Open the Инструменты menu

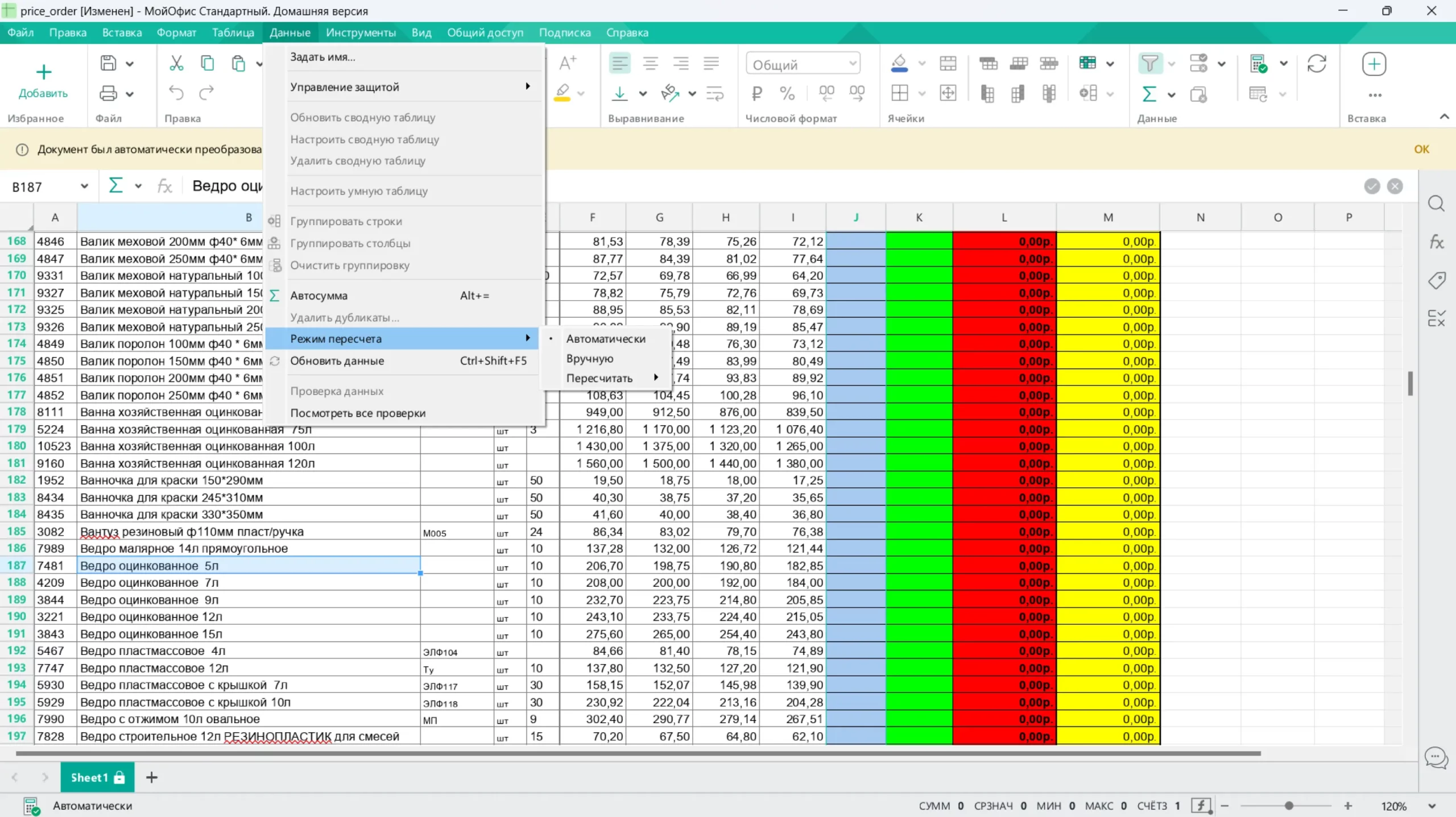click(361, 32)
